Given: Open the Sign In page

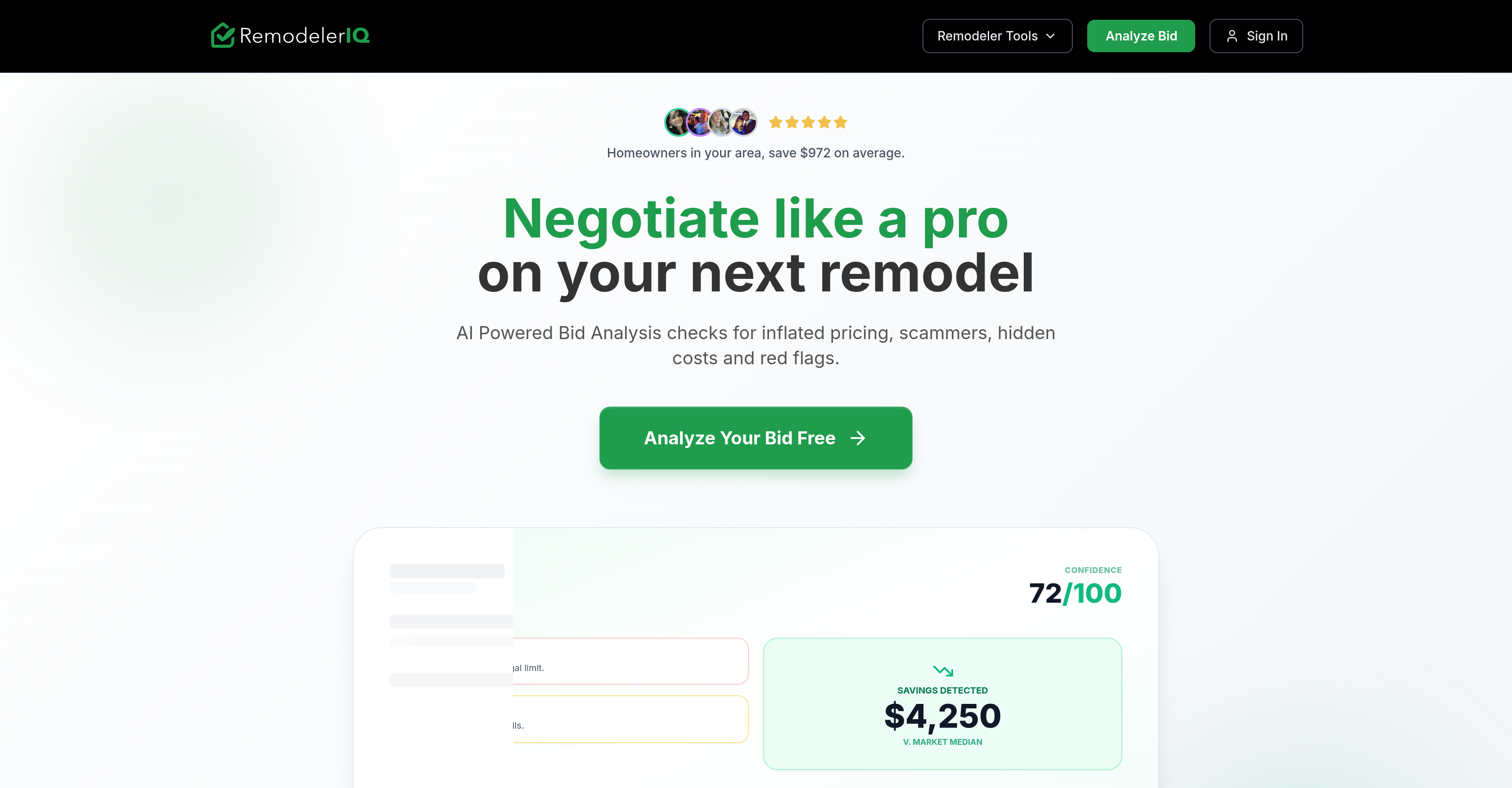Looking at the screenshot, I should click(x=1255, y=36).
